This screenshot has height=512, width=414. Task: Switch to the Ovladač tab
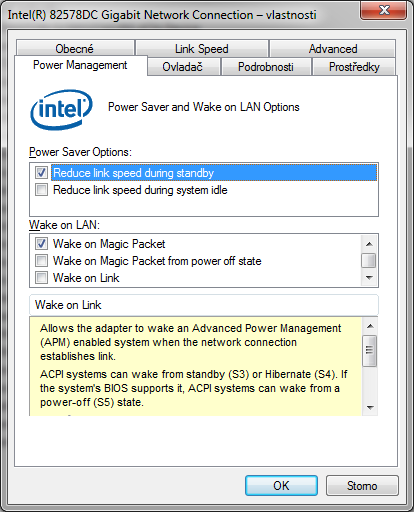184,67
